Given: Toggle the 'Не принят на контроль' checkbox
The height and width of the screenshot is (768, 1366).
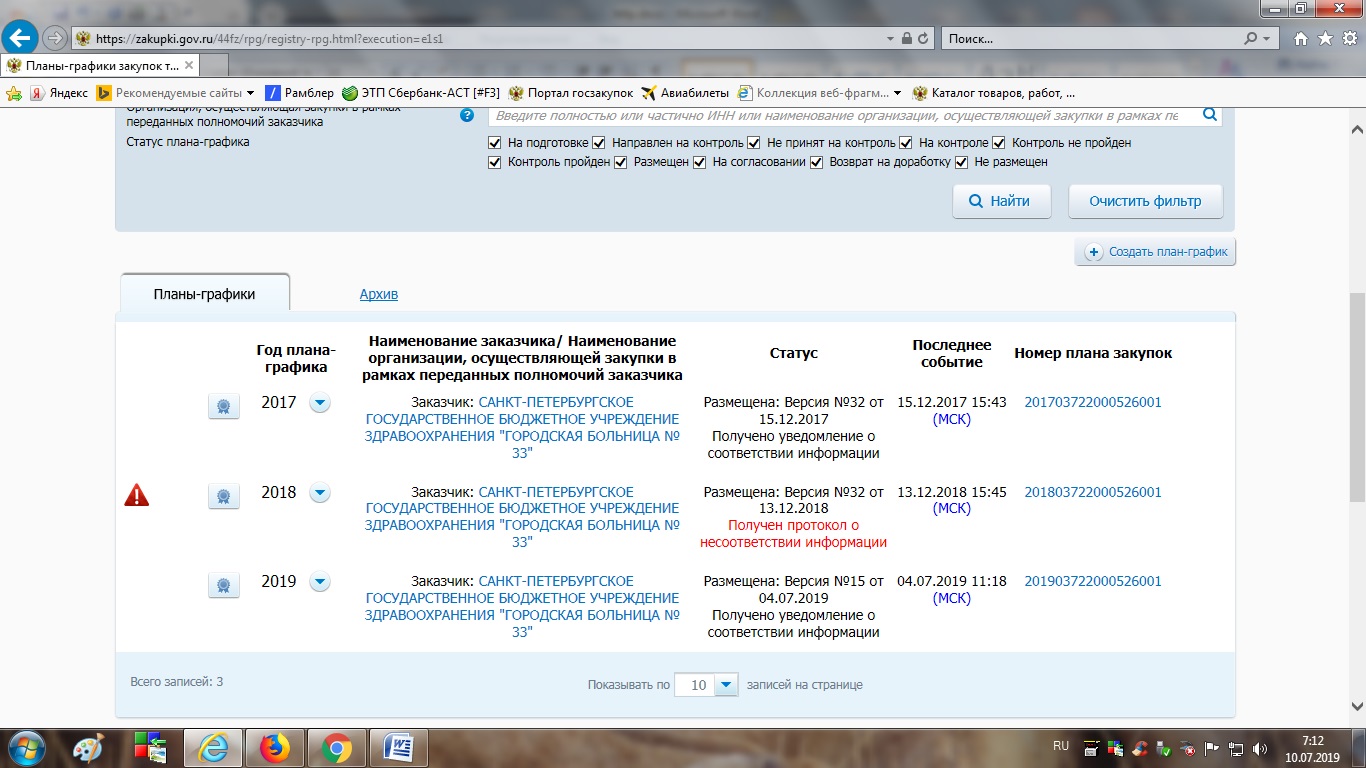Looking at the screenshot, I should (754, 143).
